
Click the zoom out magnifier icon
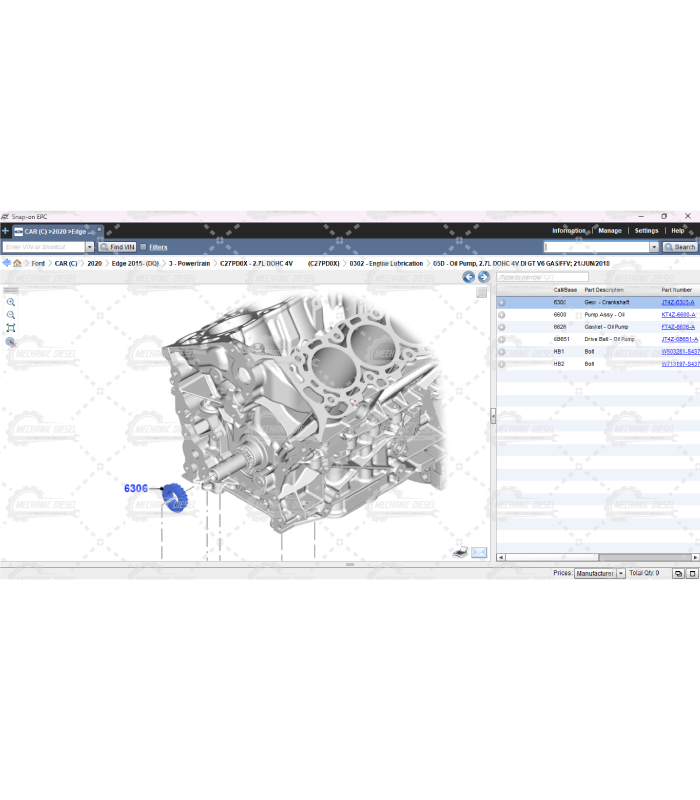tap(11, 315)
